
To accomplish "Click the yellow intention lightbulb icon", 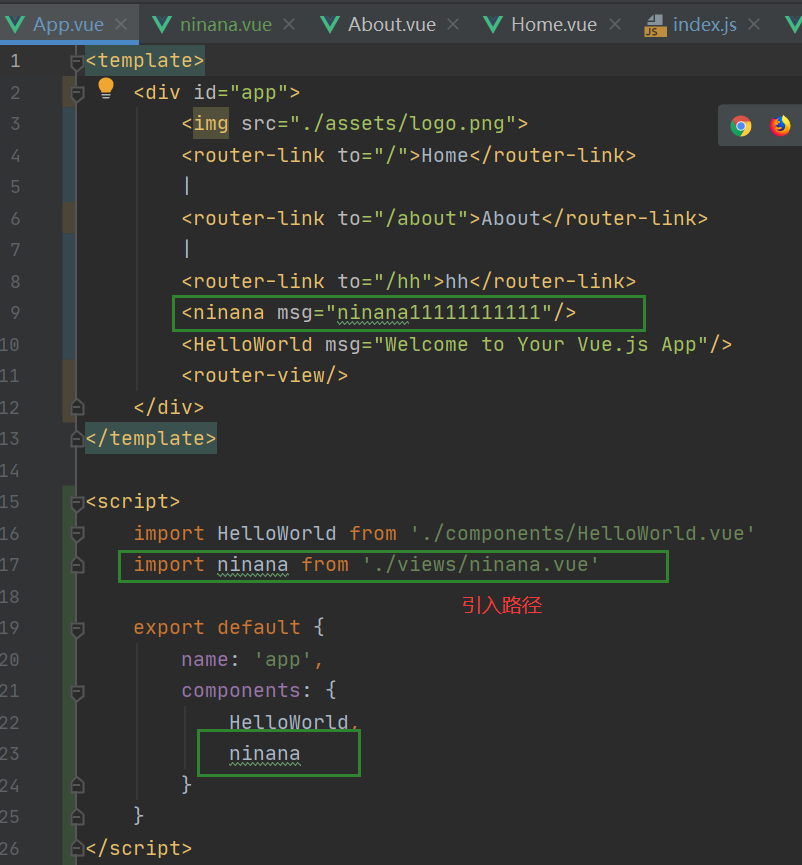I will coord(106,88).
